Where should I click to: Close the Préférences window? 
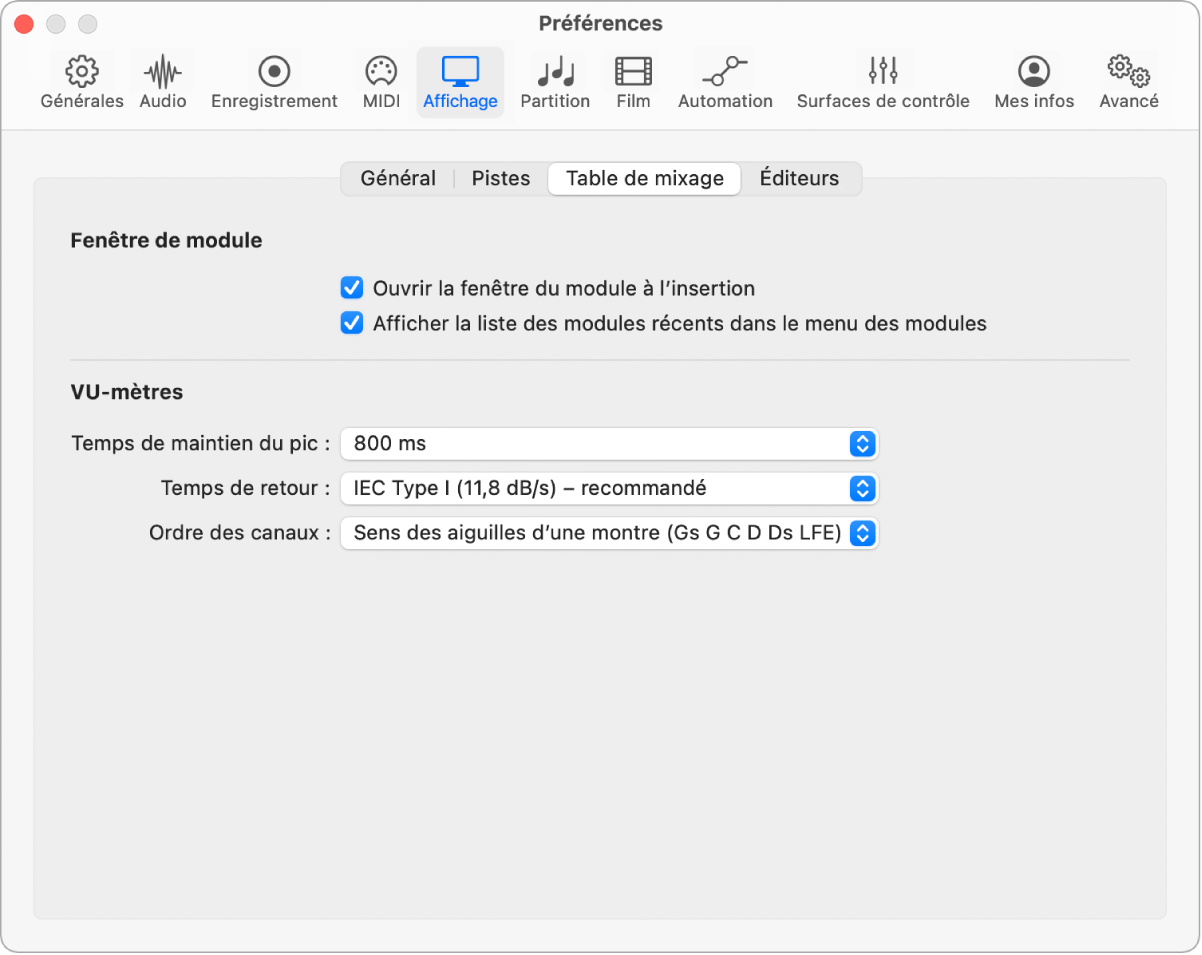(24, 23)
